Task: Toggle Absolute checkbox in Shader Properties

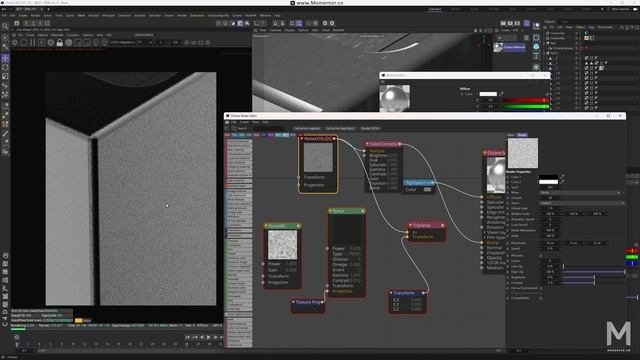Action: point(541,256)
